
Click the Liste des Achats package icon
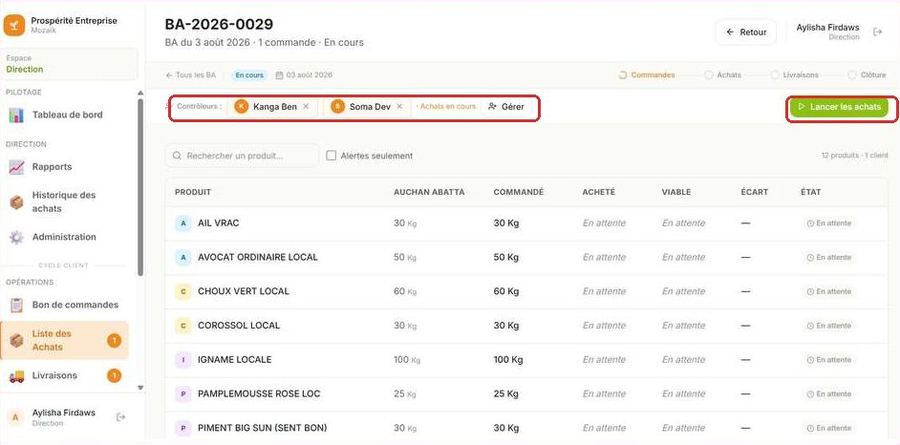coord(17,341)
